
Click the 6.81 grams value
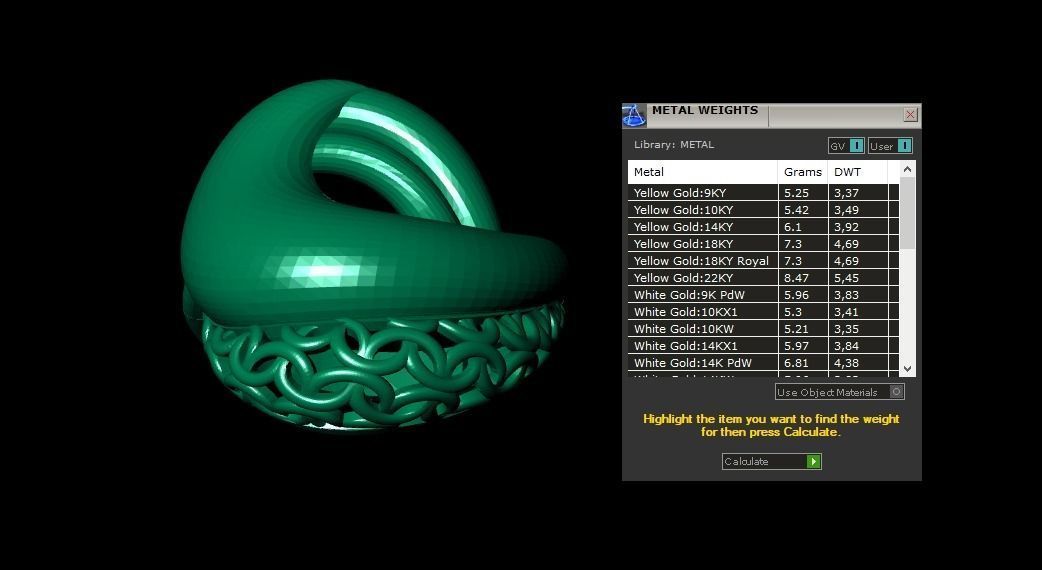(x=796, y=363)
